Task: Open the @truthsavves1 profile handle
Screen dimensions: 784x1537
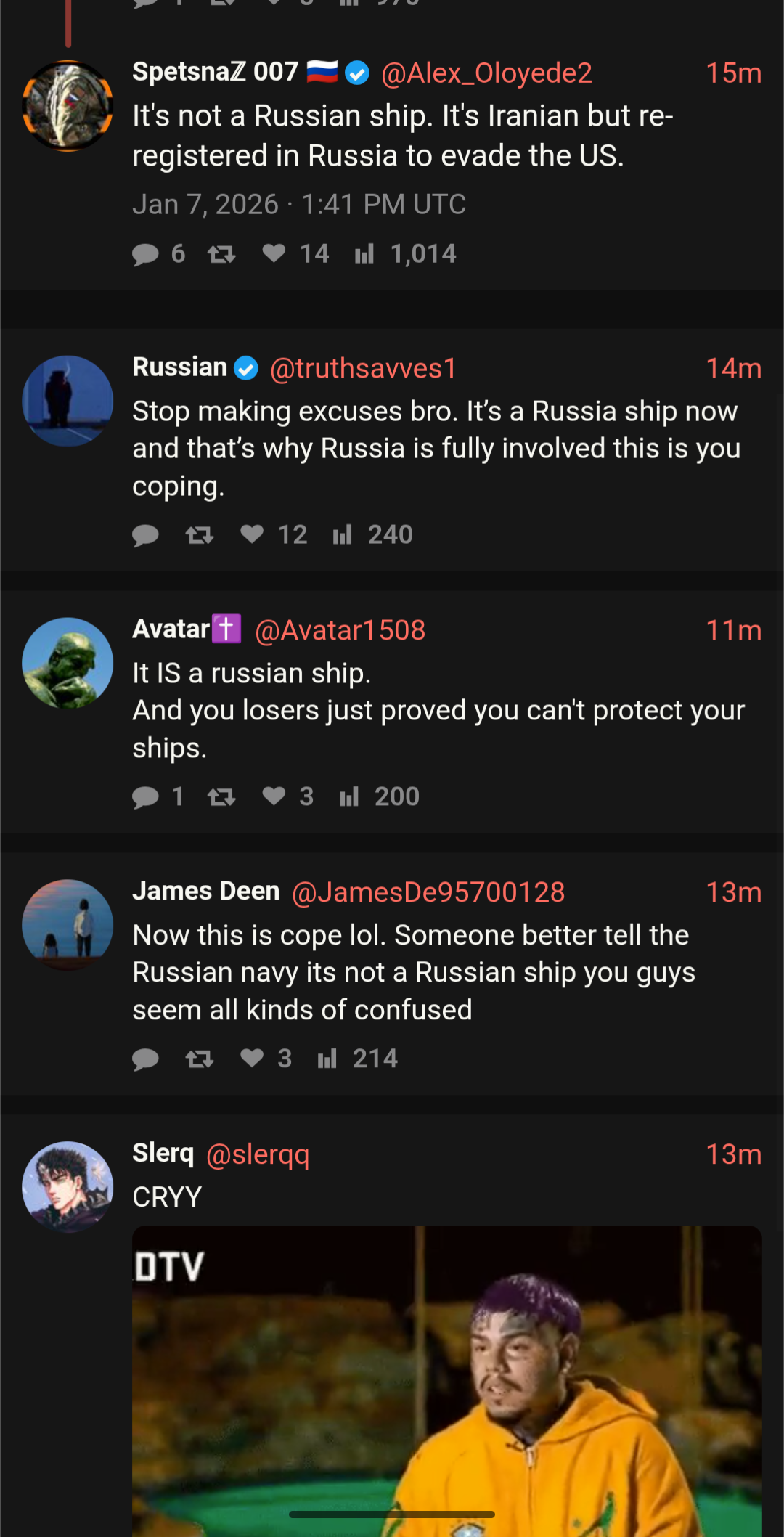Action: click(363, 368)
